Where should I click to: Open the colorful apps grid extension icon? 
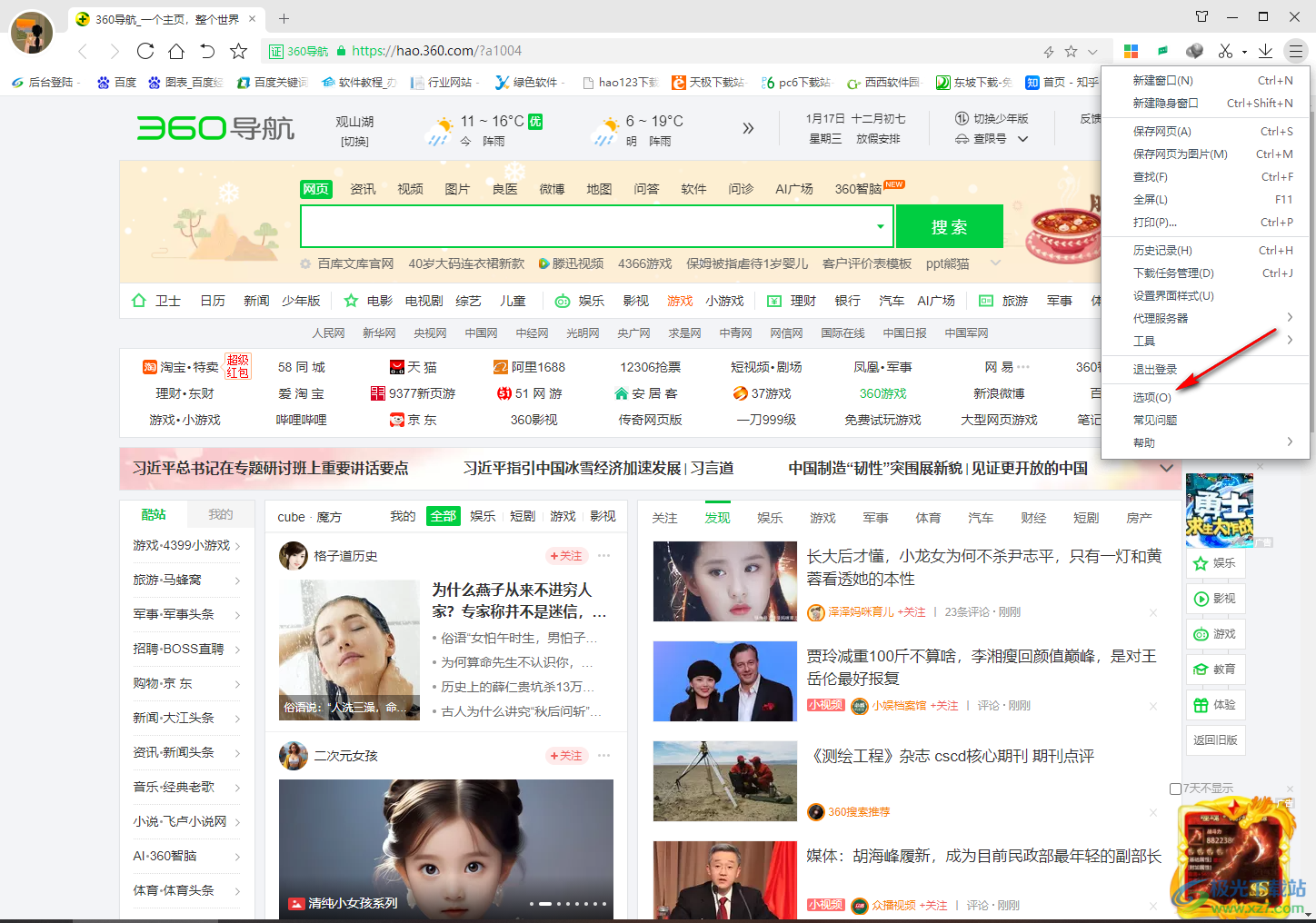pos(1131,51)
